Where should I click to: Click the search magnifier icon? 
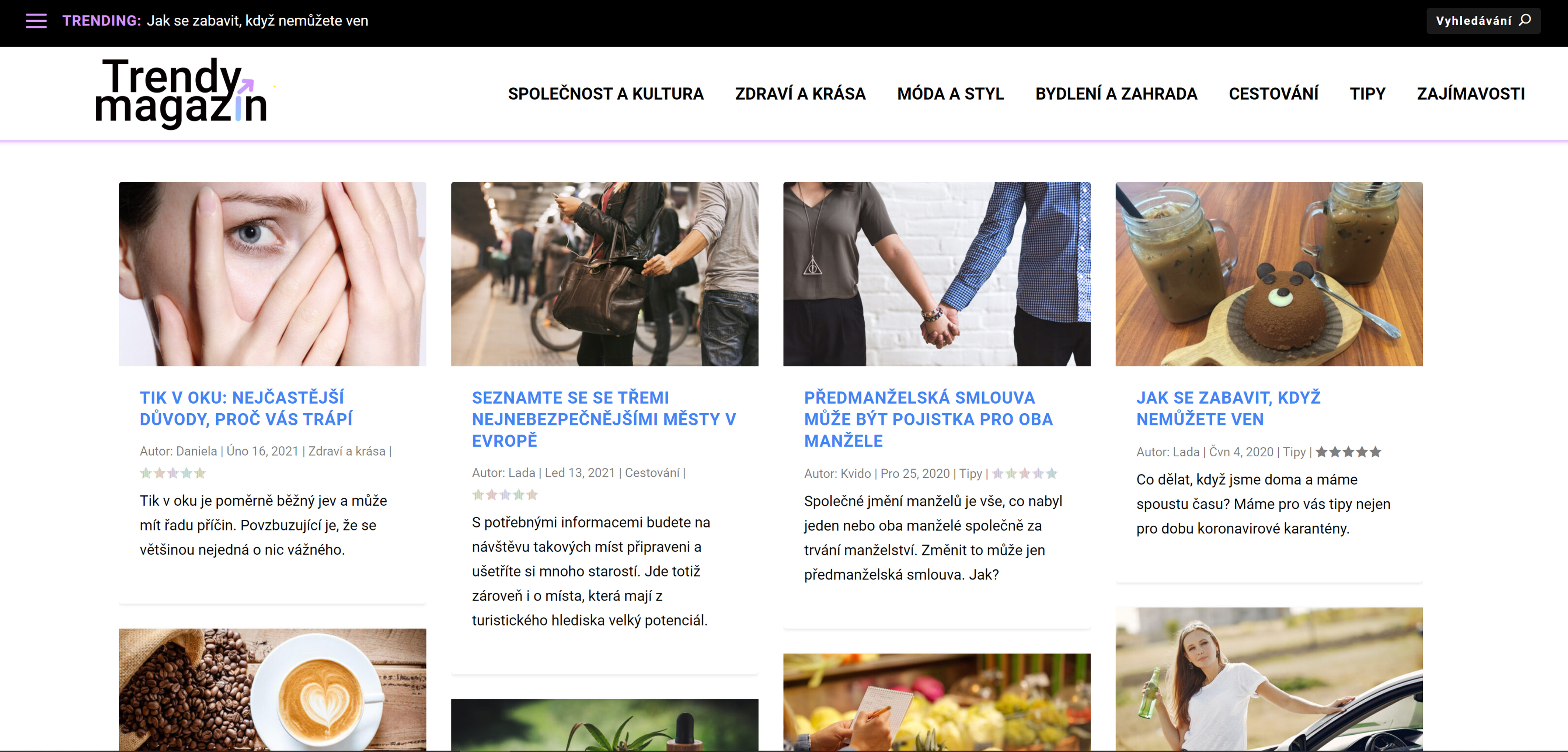click(x=1525, y=20)
